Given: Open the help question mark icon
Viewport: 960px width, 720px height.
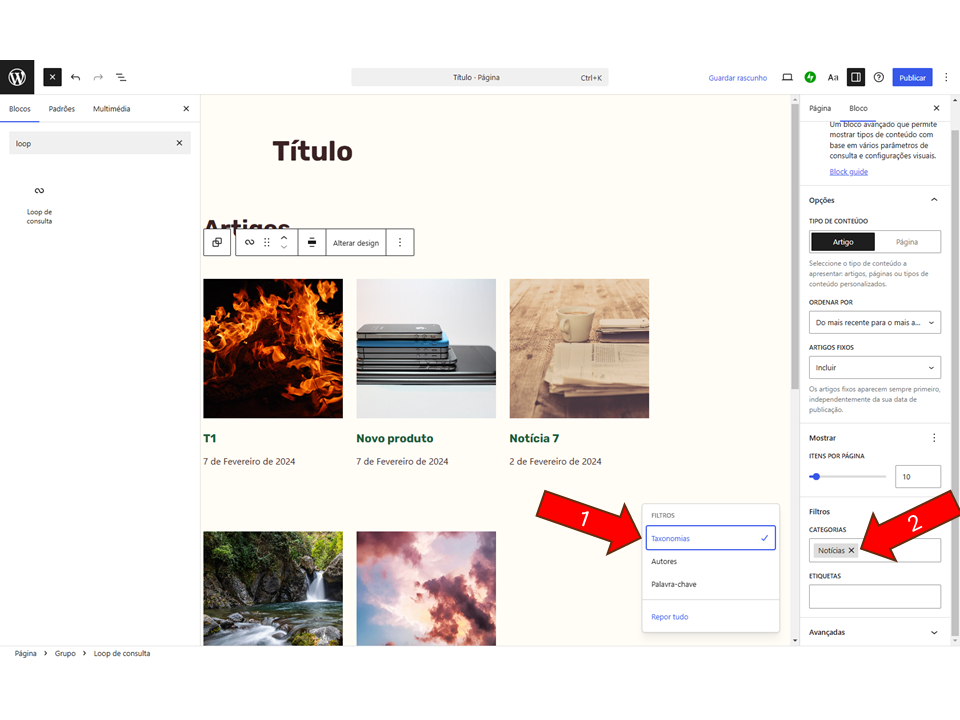Looking at the screenshot, I should 879,77.
